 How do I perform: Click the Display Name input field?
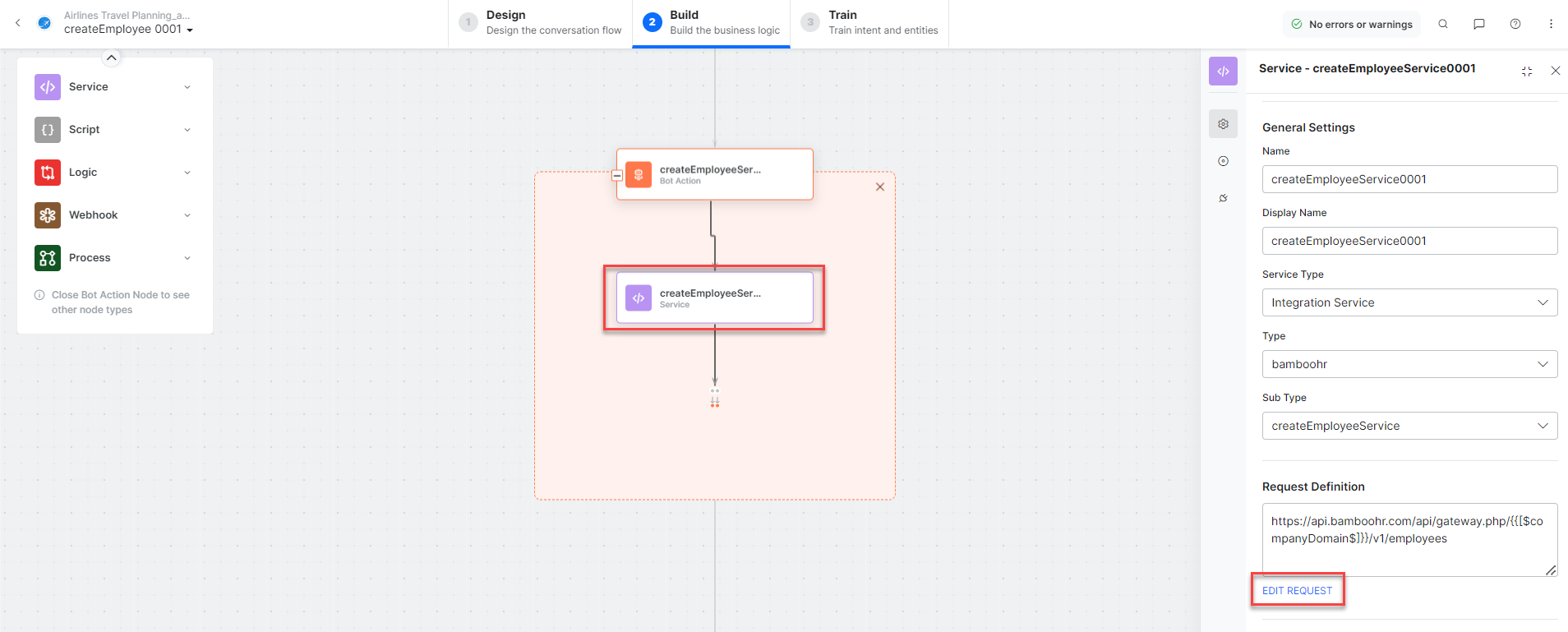coord(1409,241)
